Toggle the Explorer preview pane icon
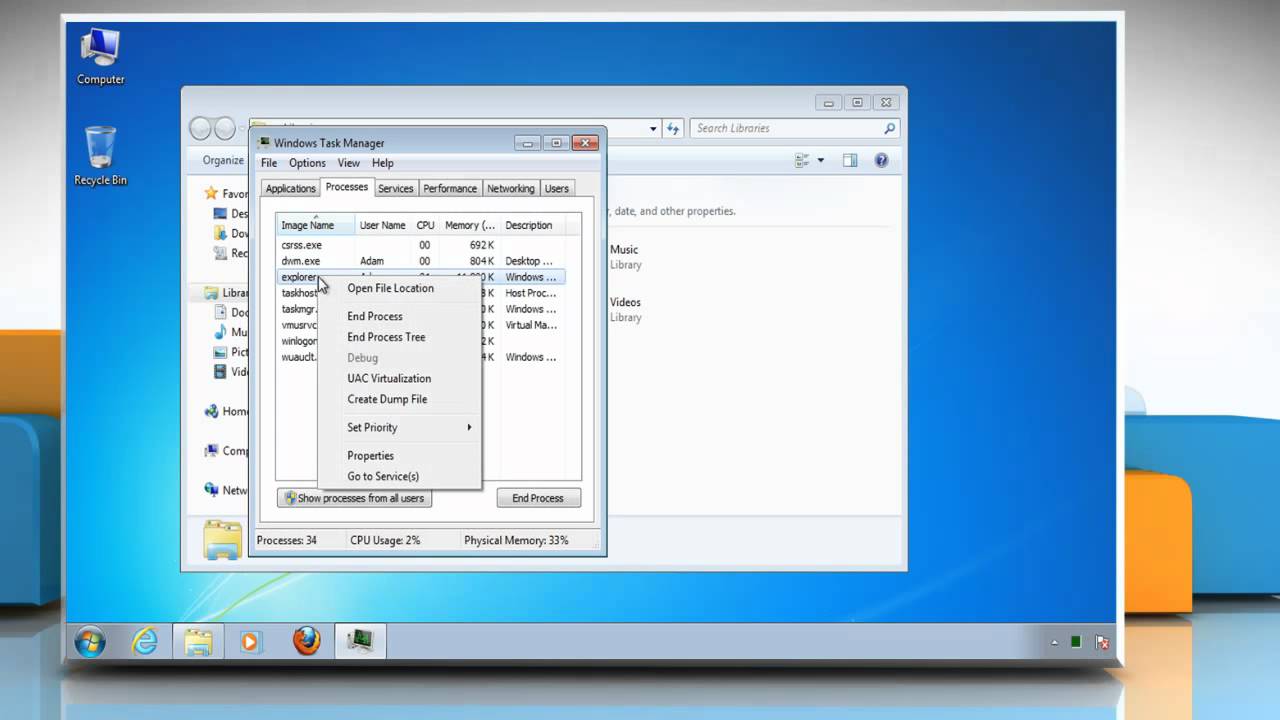 850,160
